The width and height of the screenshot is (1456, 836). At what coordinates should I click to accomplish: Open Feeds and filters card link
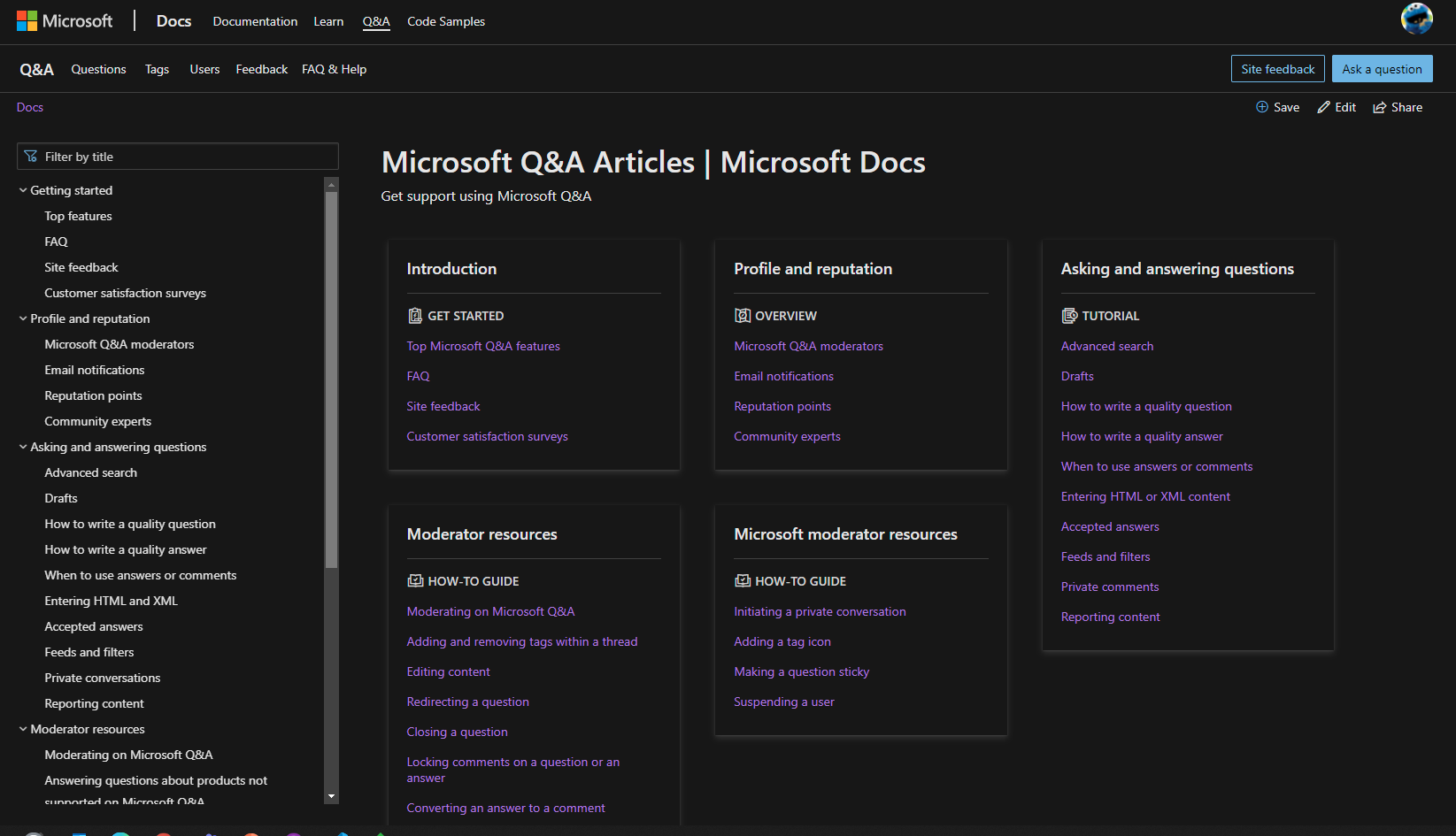pyautogui.click(x=1105, y=556)
